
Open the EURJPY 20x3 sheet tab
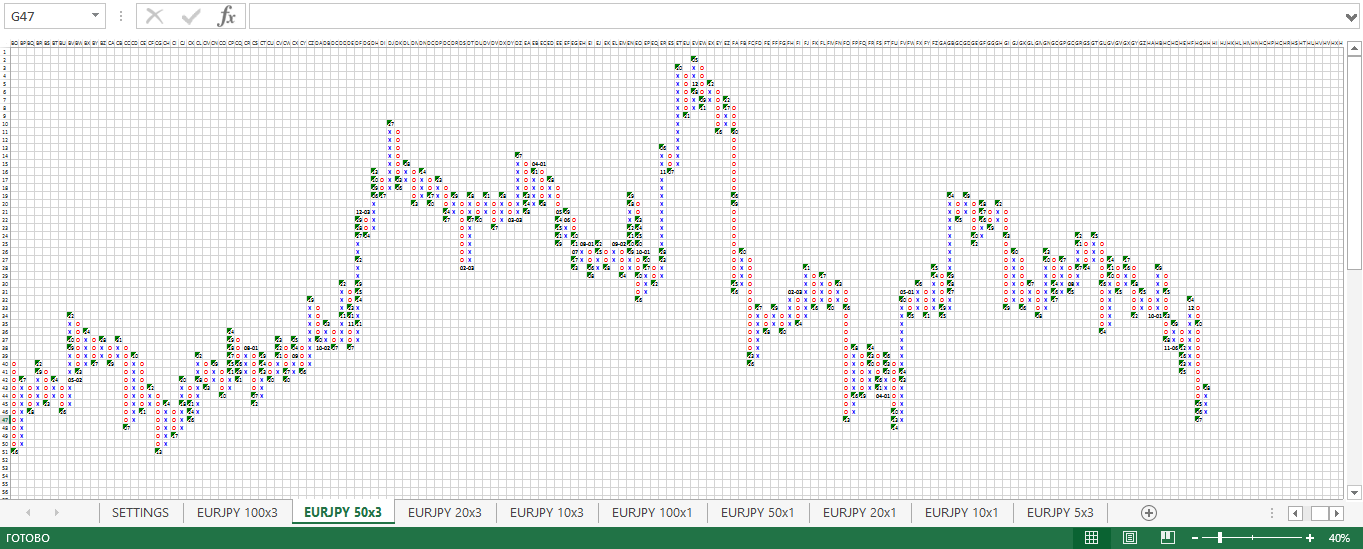[x=445, y=512]
